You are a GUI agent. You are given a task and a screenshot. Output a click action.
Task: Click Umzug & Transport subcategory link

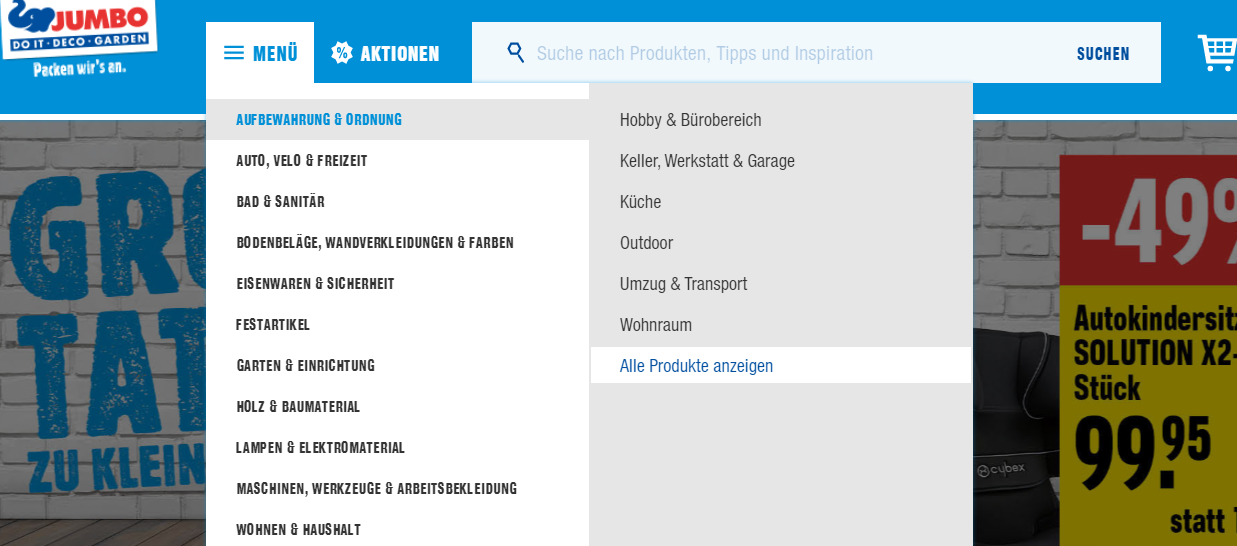683,284
